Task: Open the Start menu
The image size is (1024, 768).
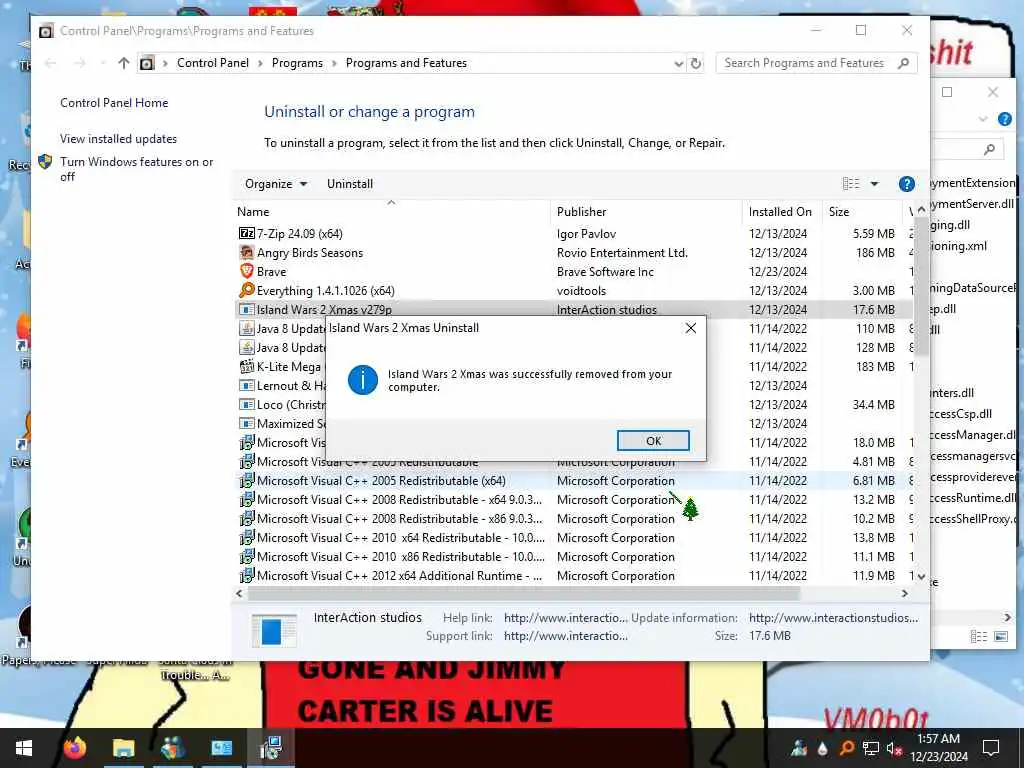Action: tap(24, 748)
